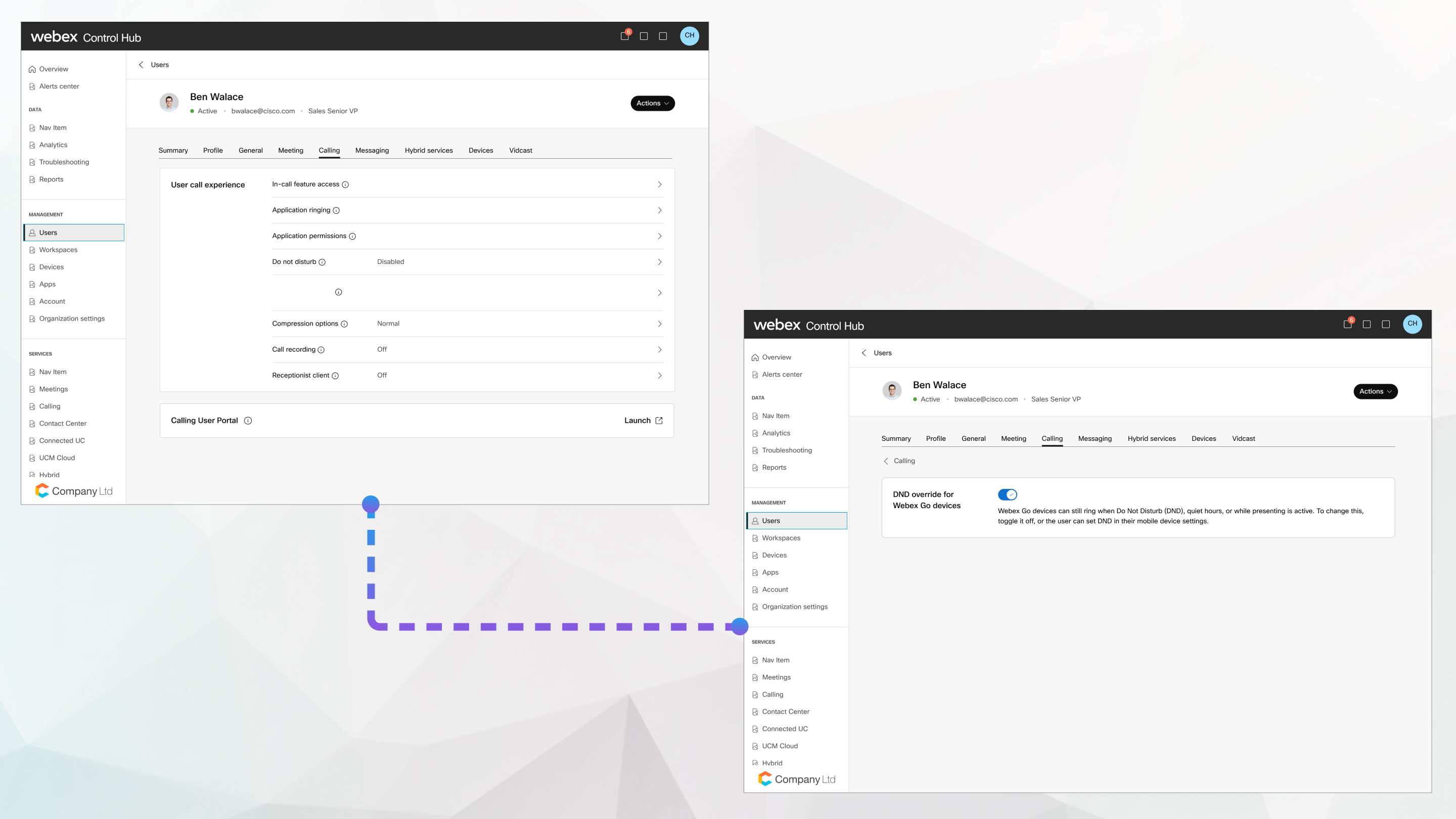Click Ben Walace profile photo in left window
This screenshot has width=1456, height=819.
coord(169,103)
